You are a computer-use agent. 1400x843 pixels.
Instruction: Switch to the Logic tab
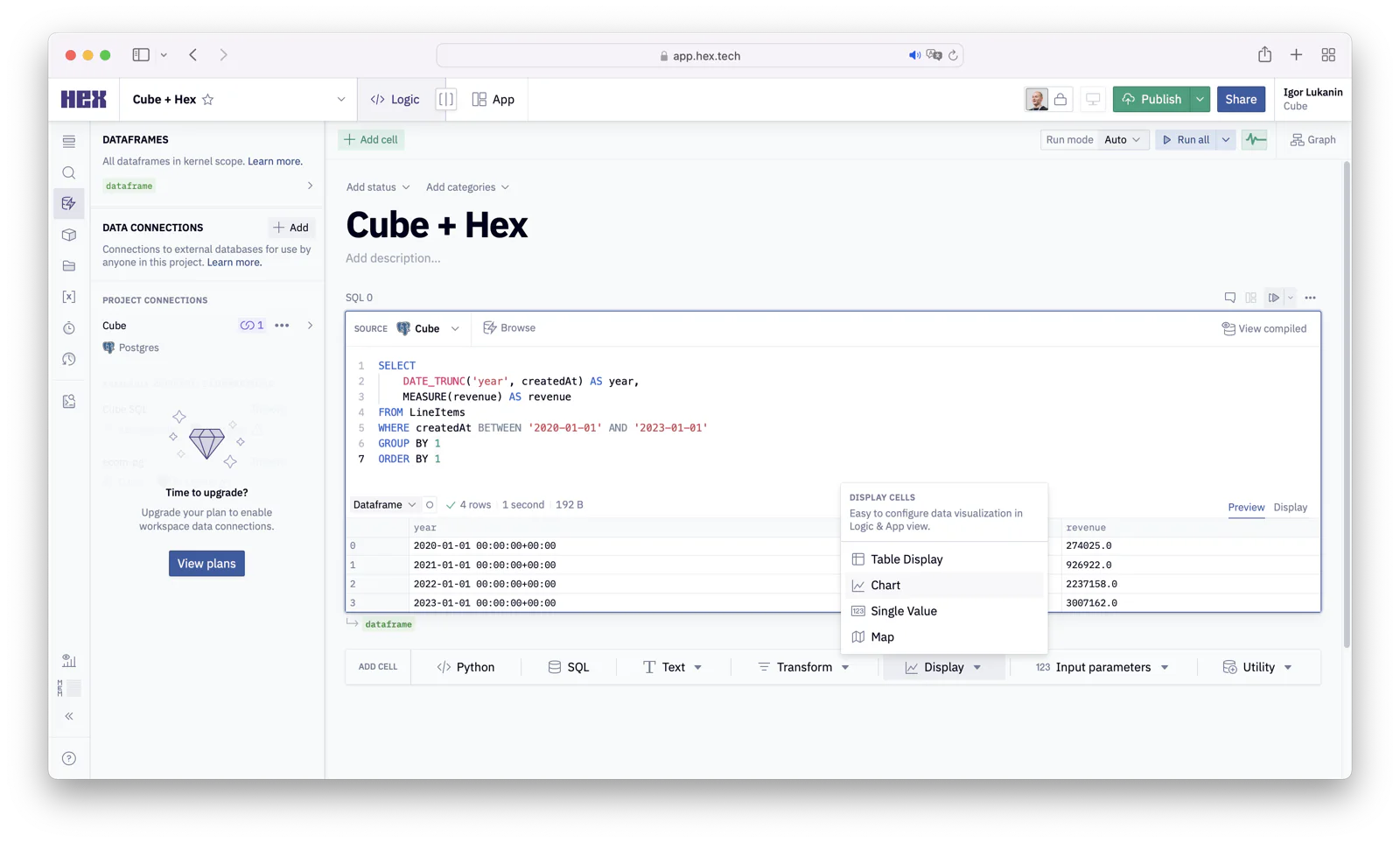(x=395, y=99)
